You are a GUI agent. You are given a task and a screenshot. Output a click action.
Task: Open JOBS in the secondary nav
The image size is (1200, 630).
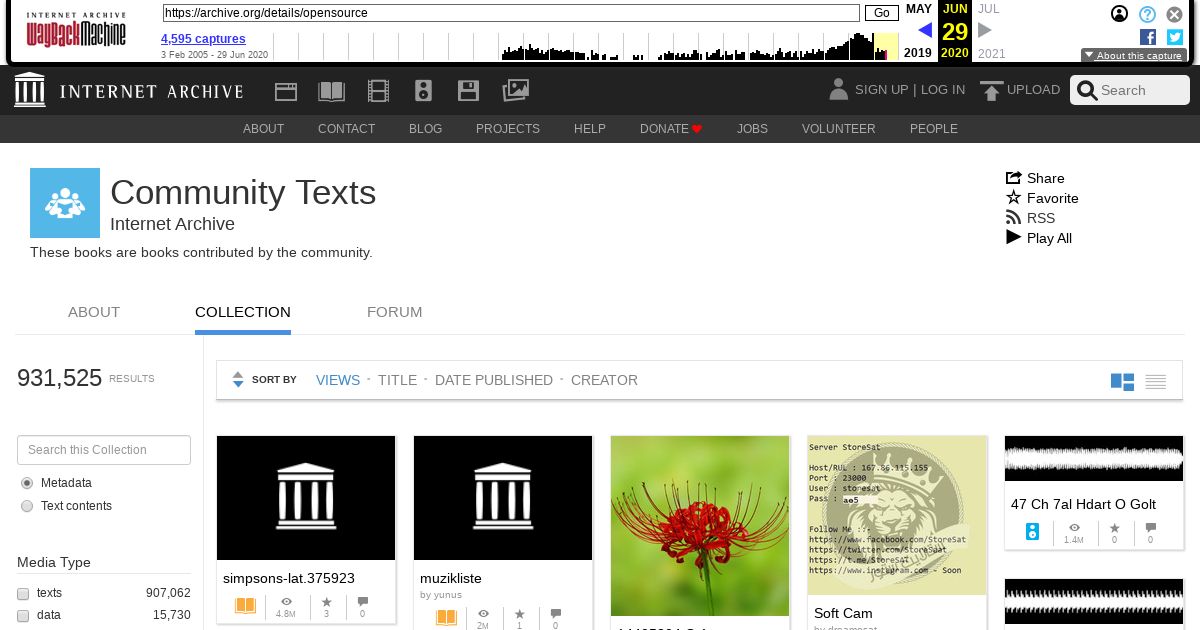[x=752, y=129]
